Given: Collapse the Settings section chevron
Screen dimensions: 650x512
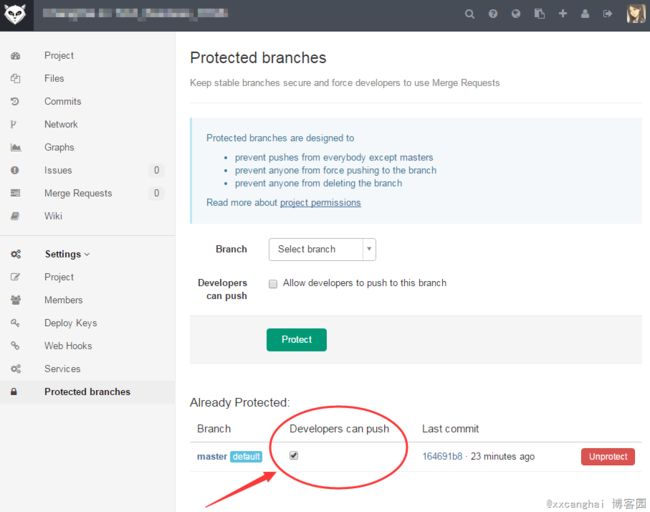Looking at the screenshot, I should coord(87,254).
